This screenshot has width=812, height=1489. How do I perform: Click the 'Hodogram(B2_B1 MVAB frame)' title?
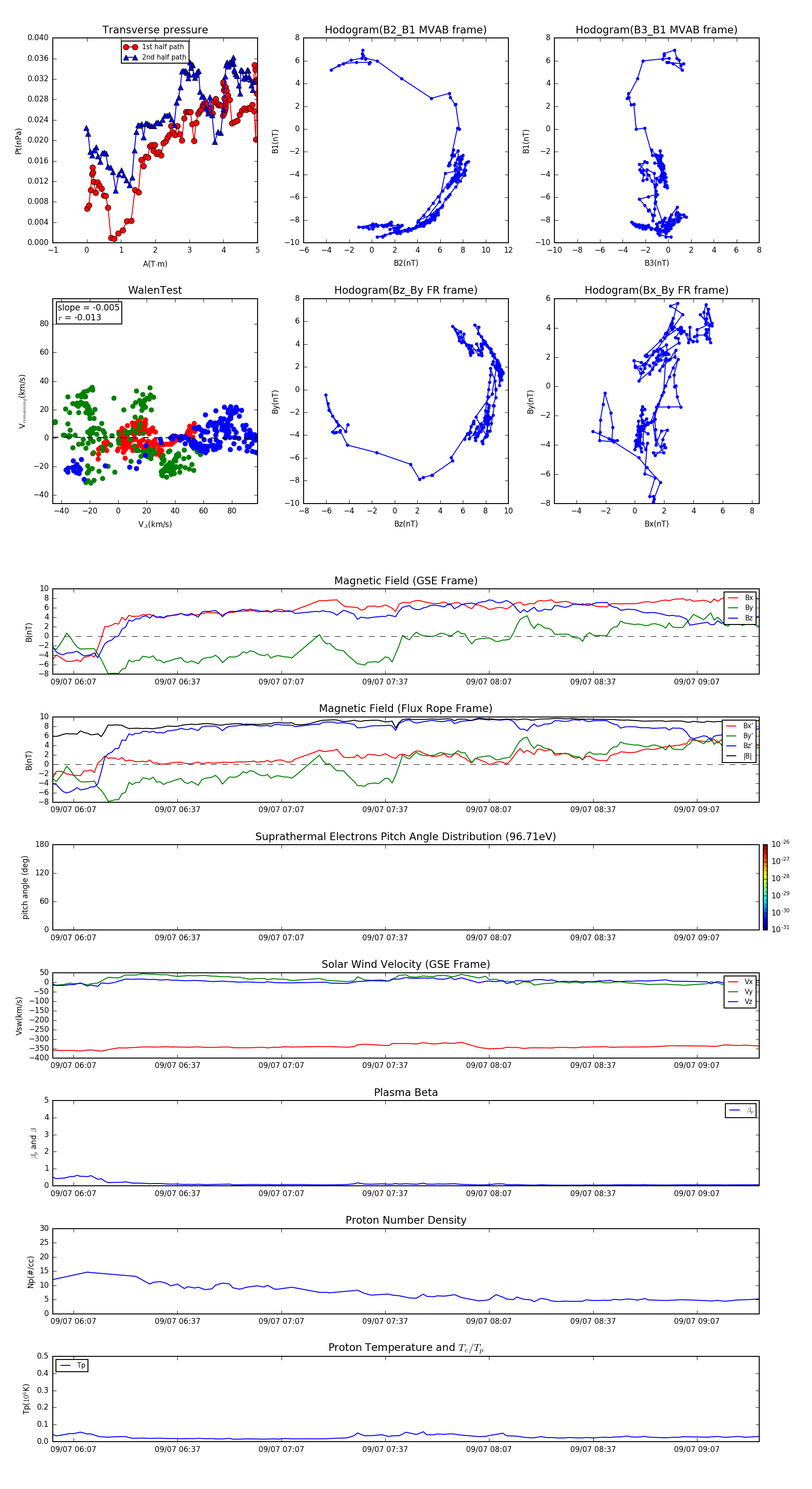coord(406,30)
